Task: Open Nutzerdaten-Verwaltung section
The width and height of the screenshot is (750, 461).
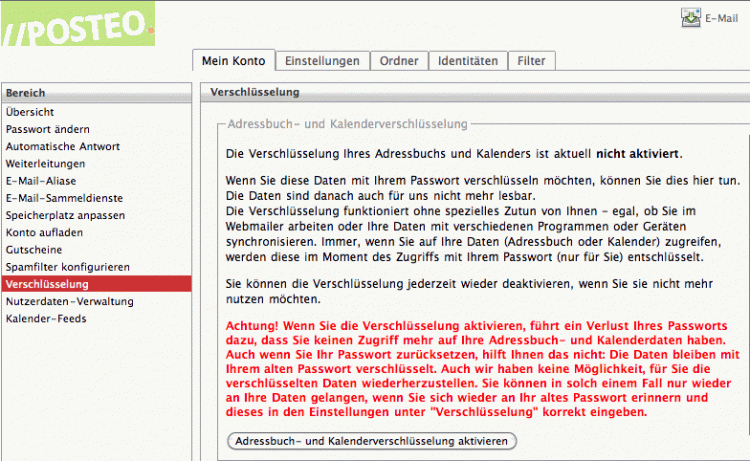Action: click(x=69, y=301)
